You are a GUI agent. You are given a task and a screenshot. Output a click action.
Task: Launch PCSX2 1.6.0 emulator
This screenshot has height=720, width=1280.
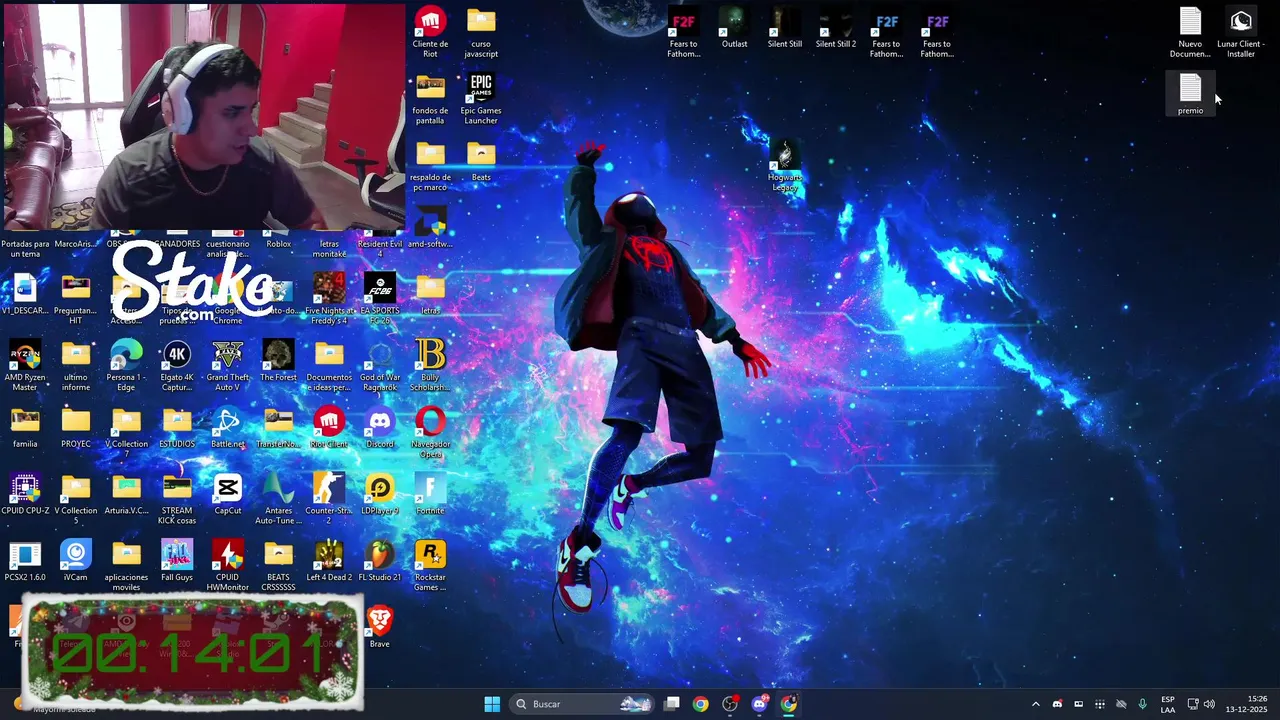25,562
